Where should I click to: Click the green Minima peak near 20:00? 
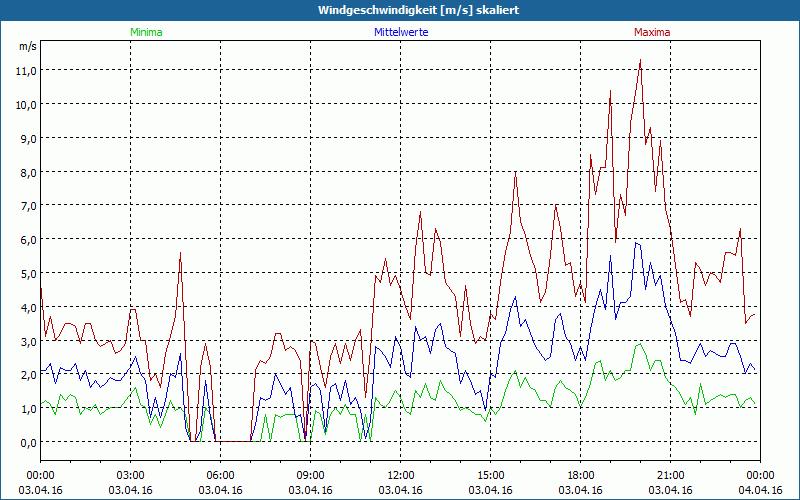[x=640, y=344]
